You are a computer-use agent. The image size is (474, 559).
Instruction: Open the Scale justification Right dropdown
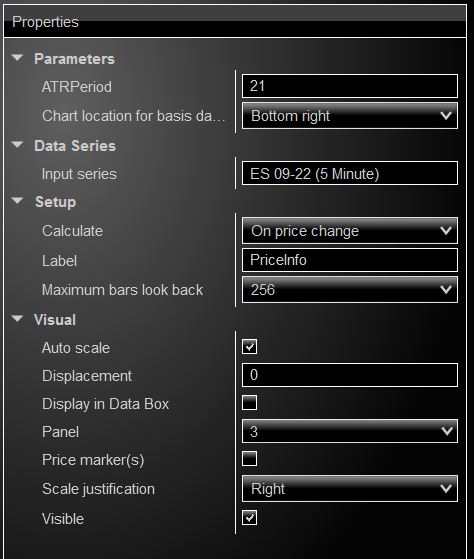(x=350, y=488)
